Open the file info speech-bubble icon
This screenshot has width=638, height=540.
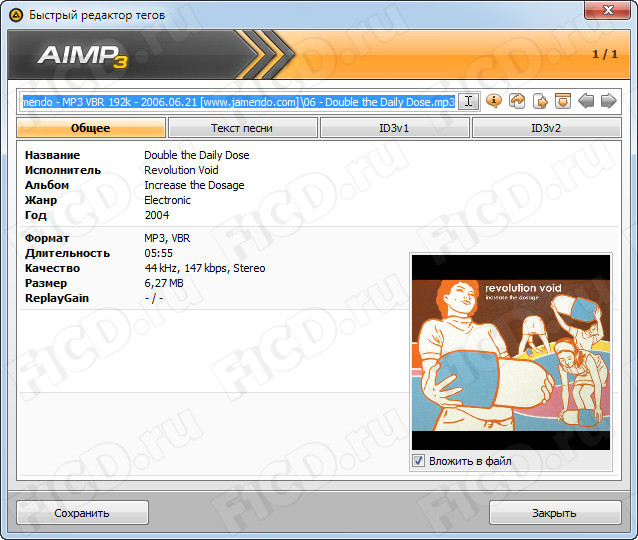494,101
